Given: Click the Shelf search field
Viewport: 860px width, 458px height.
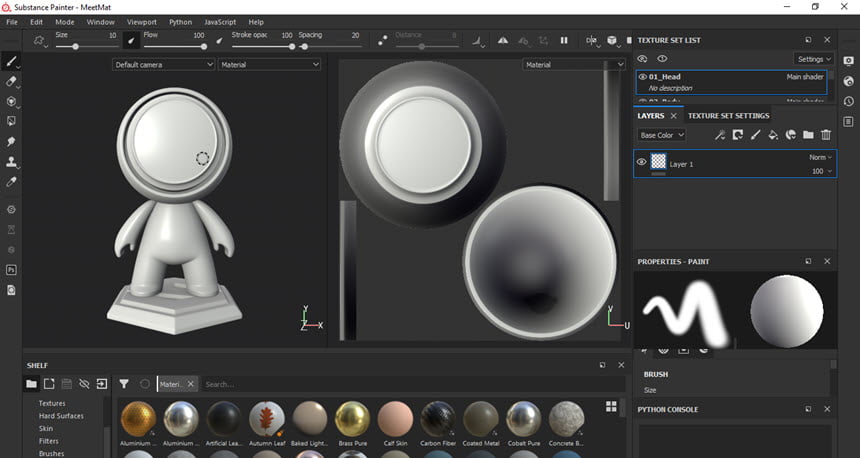Looking at the screenshot, I should [x=413, y=384].
